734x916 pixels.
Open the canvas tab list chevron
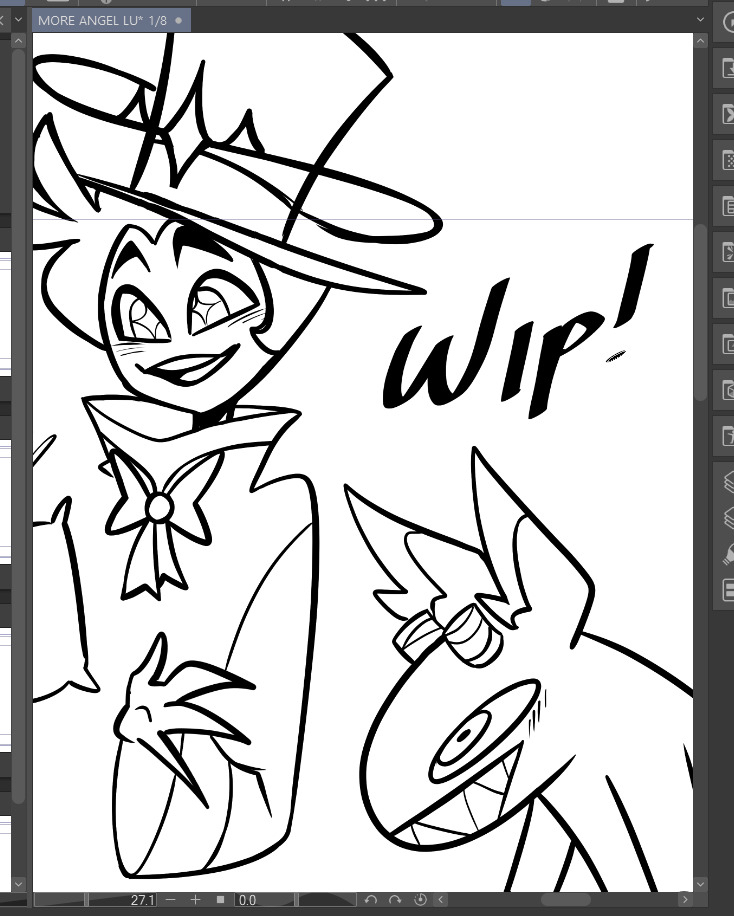(700, 20)
